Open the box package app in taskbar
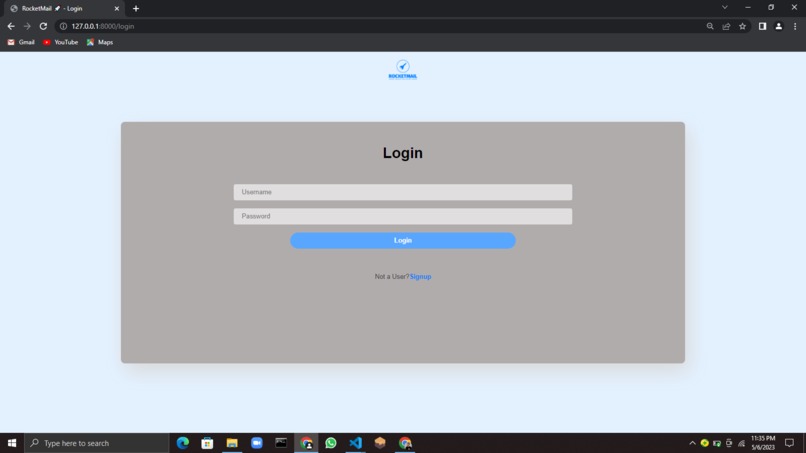 click(x=380, y=443)
